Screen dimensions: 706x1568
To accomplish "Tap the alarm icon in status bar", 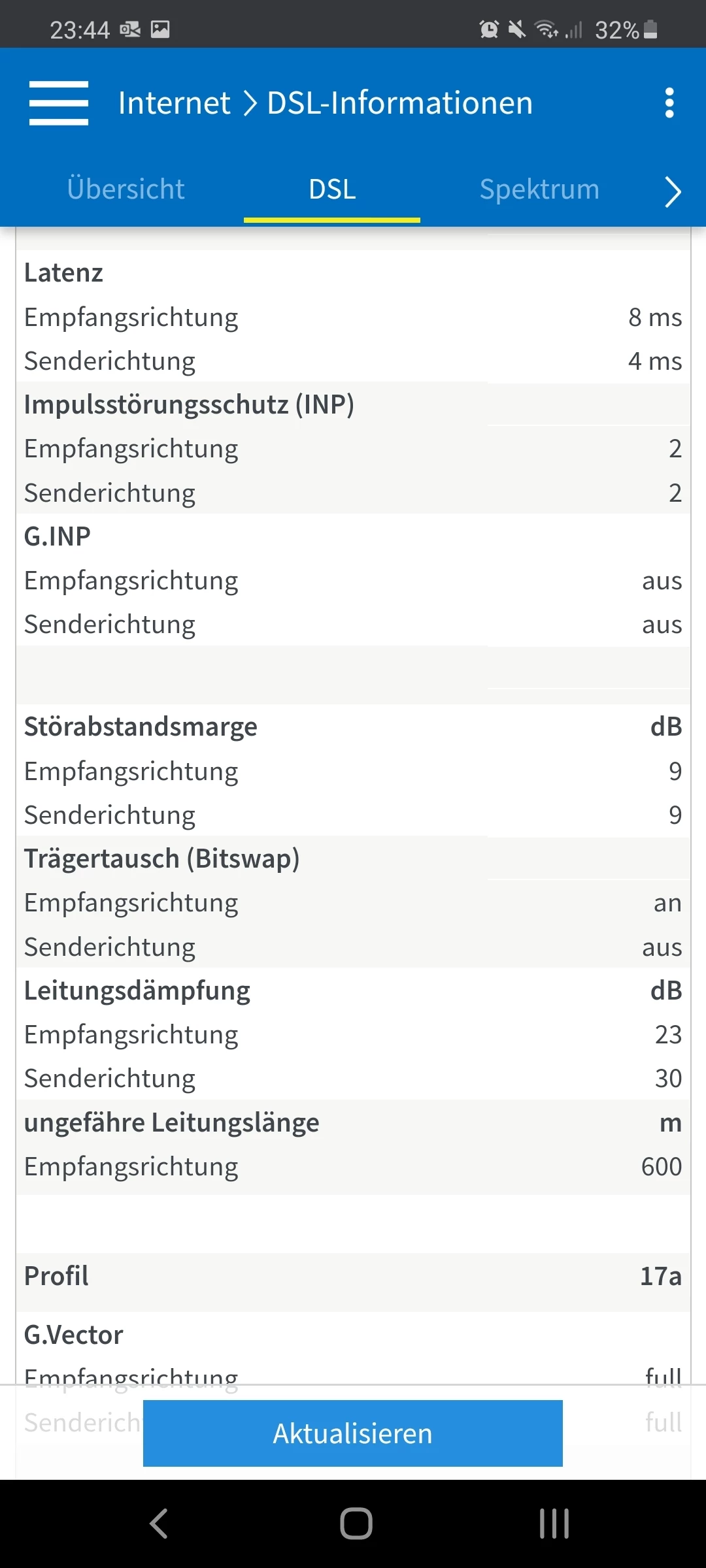I will [488, 29].
